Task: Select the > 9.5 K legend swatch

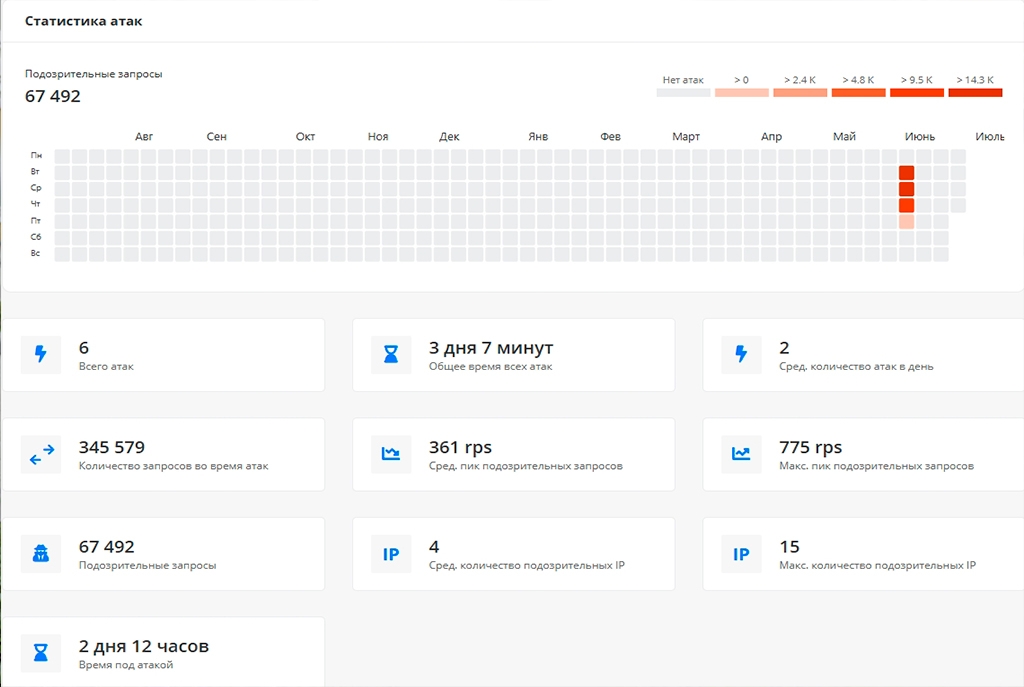Action: (917, 93)
